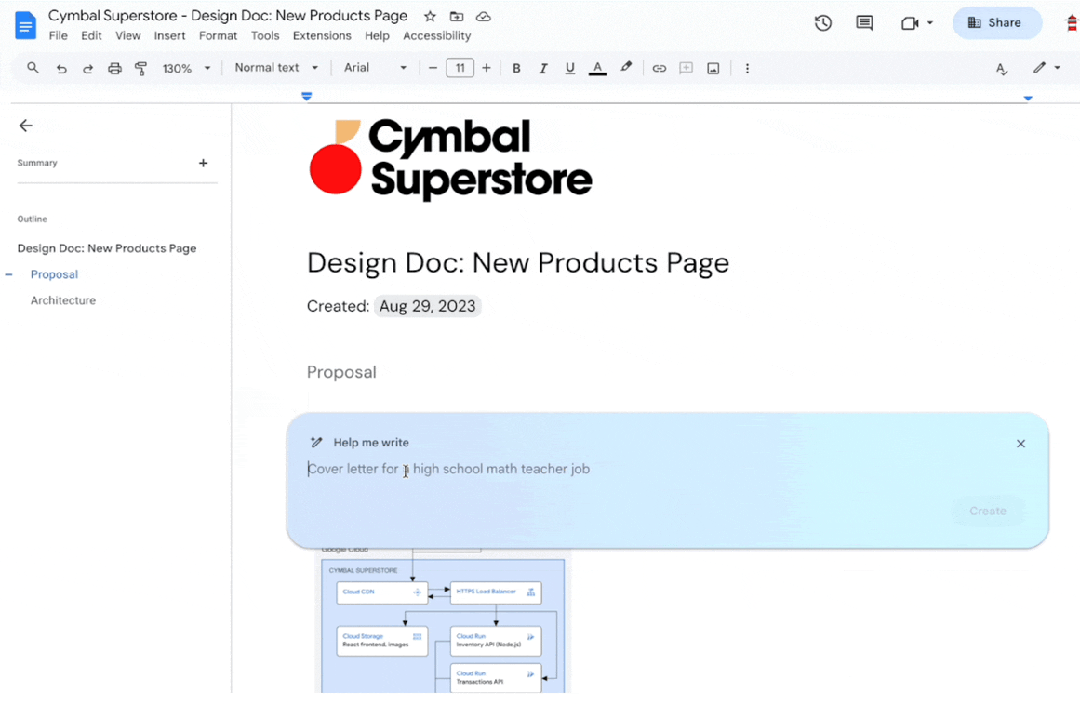The image size is (1080, 705).
Task: Open the highlight color picker
Action: 625,67
